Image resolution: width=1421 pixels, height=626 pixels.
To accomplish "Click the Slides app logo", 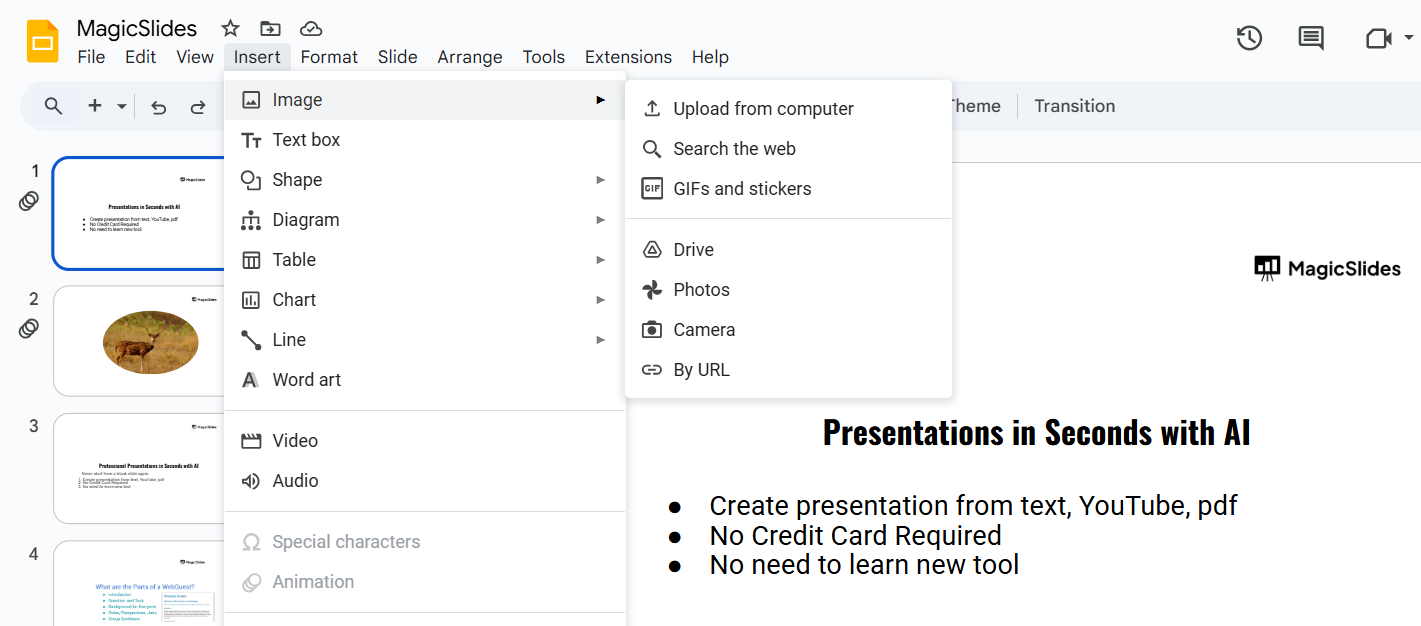I will [x=42, y=42].
